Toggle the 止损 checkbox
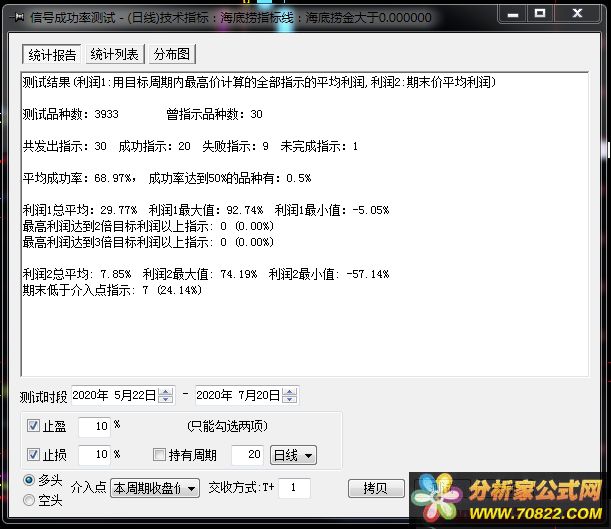 (33, 454)
